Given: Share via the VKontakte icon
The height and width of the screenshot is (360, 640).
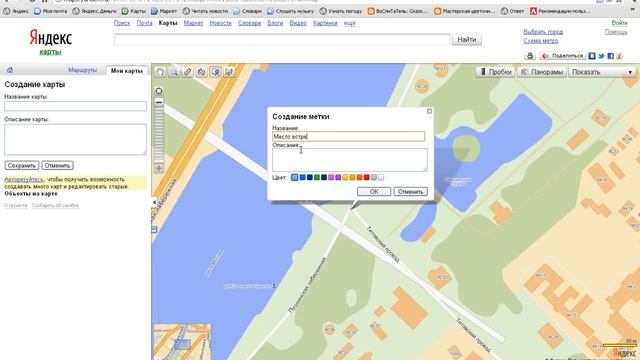Looking at the screenshot, I should (x=592, y=56).
